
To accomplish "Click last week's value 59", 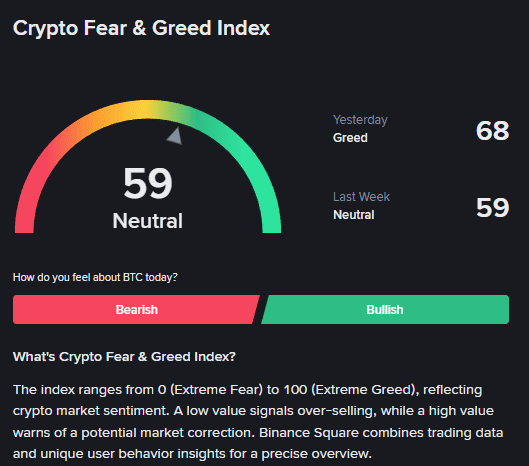I will click(x=492, y=208).
